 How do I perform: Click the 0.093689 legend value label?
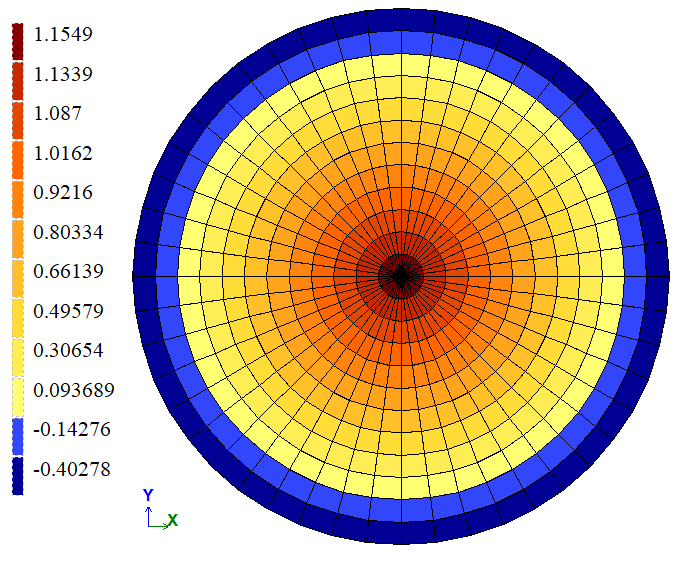pos(73,390)
